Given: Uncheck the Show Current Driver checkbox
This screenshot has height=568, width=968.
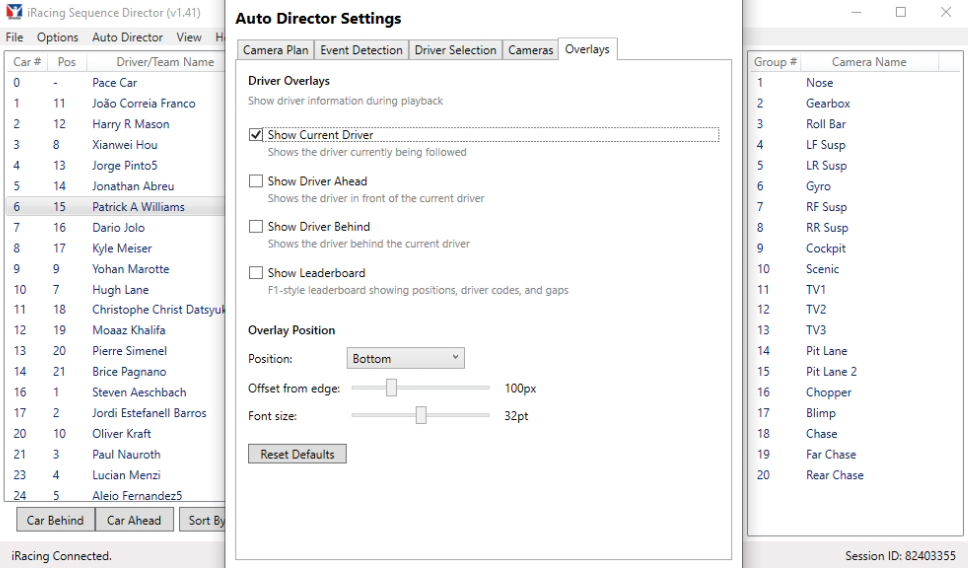Looking at the screenshot, I should point(256,135).
